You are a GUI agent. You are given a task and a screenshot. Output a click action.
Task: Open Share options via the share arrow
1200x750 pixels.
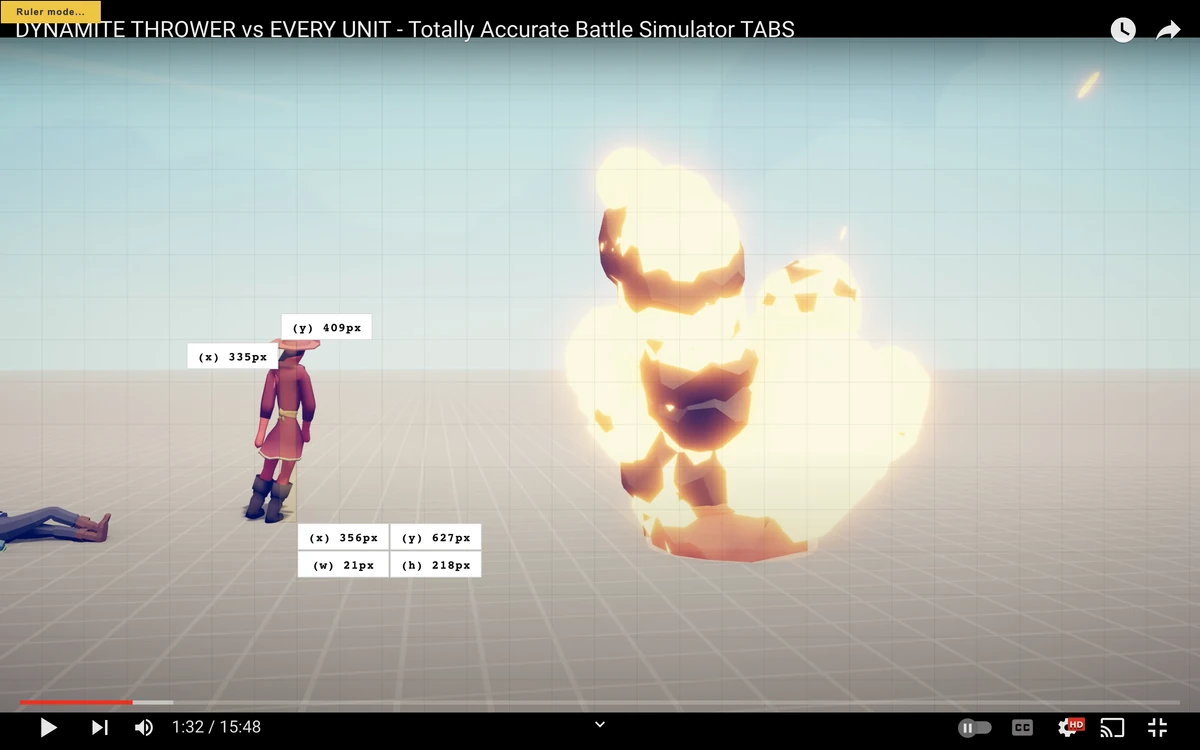[x=1167, y=29]
